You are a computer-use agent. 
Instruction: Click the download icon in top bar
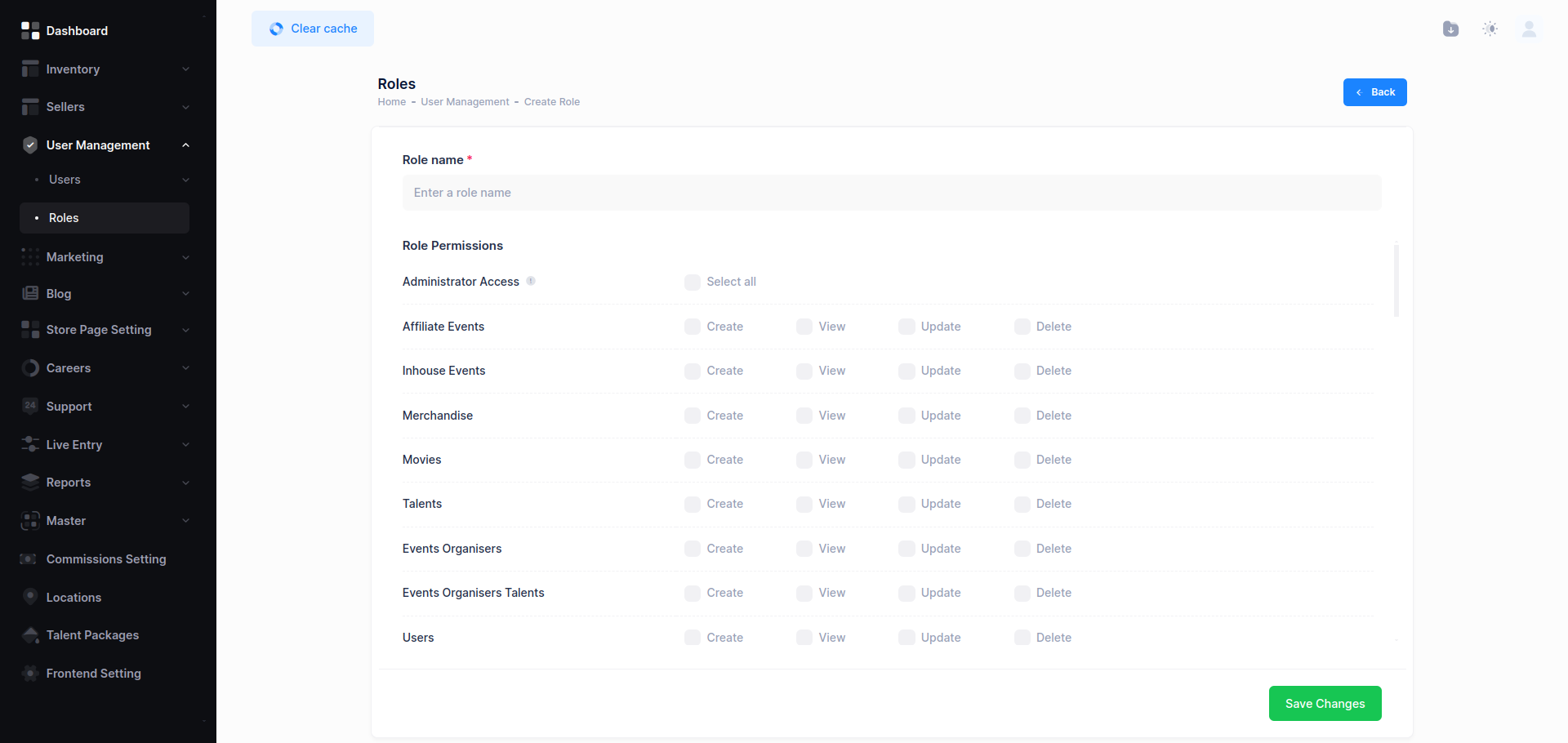click(1450, 29)
